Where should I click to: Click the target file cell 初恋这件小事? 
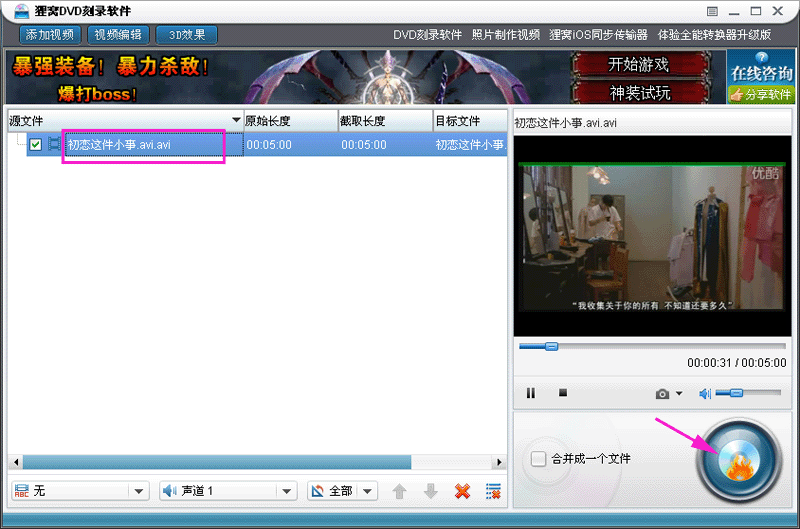click(x=470, y=145)
